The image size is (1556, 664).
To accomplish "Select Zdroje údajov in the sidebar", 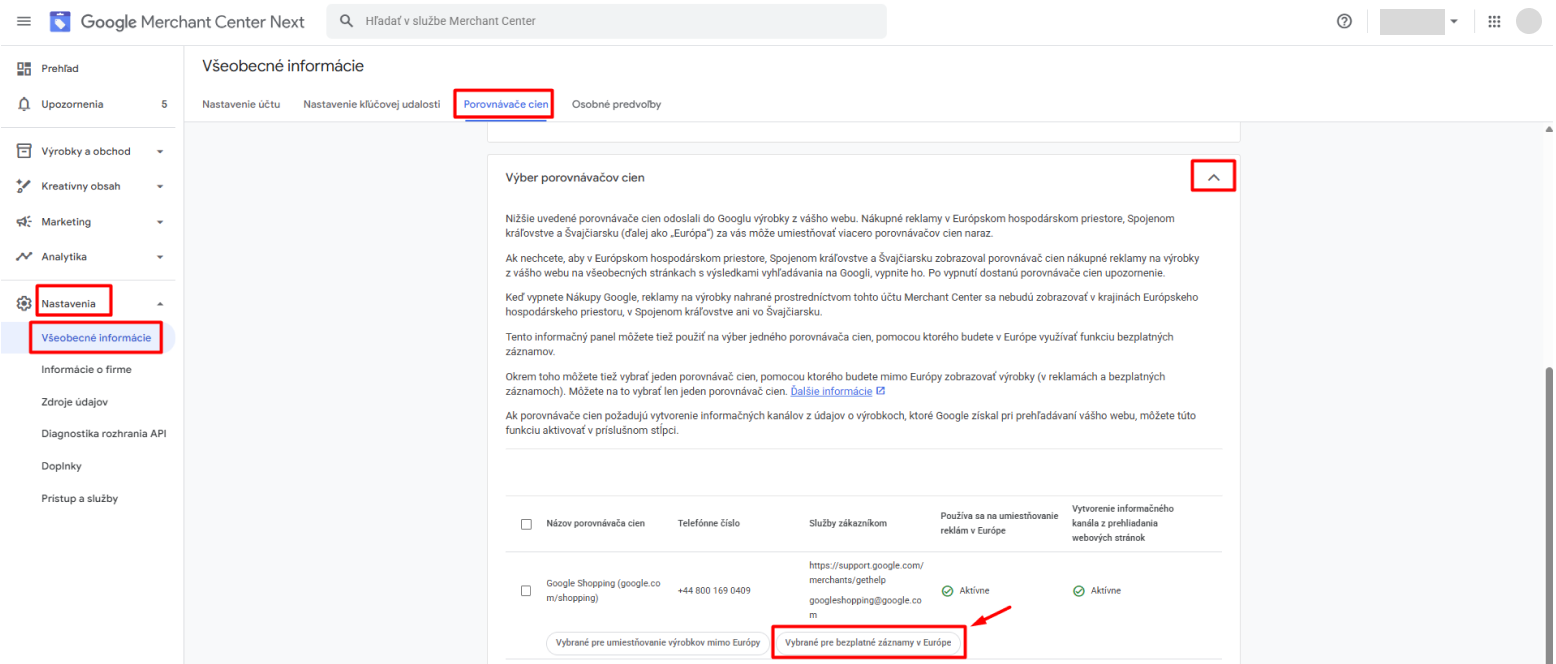I will (75, 401).
